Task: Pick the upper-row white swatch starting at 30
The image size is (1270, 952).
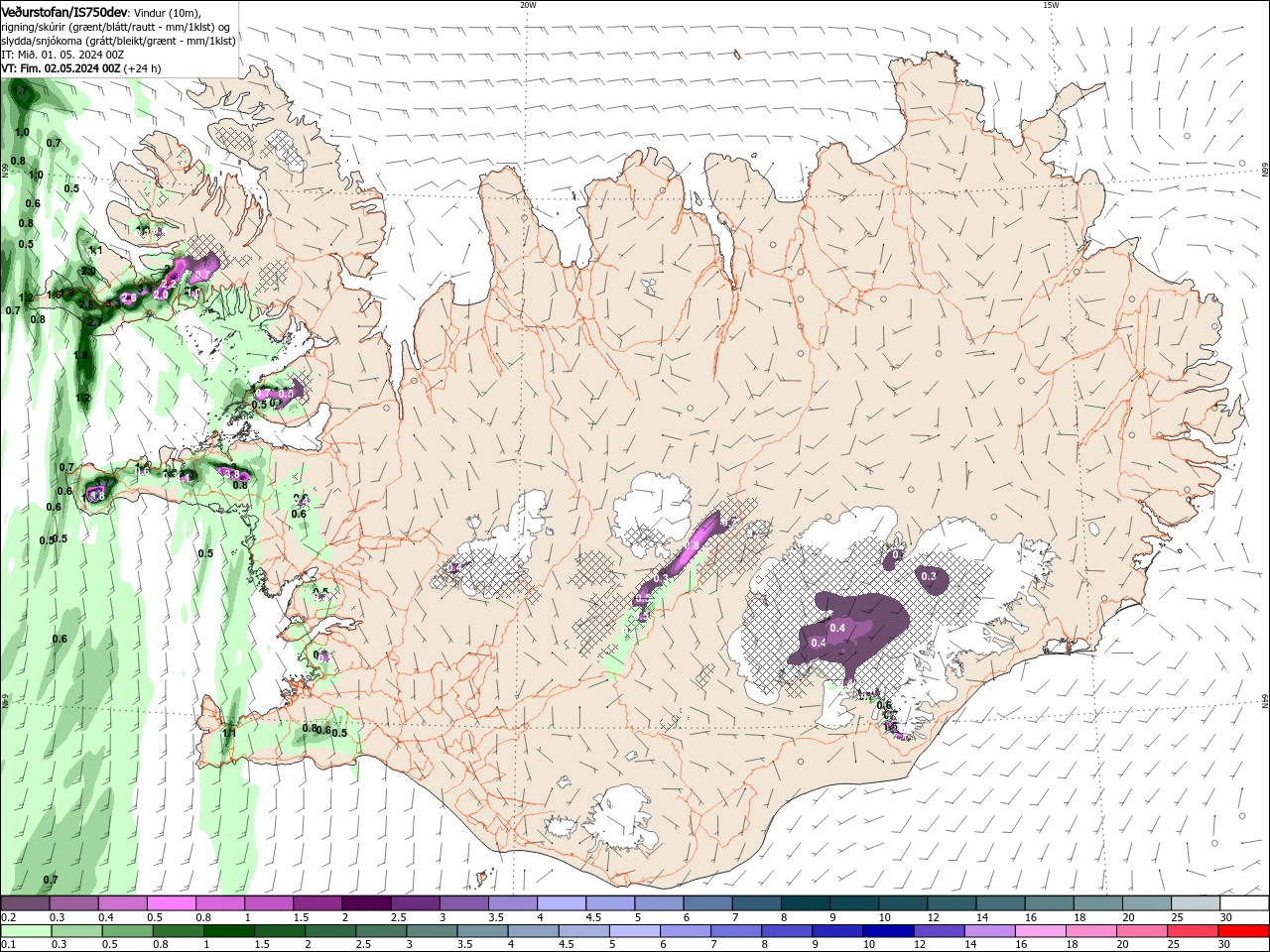Action: 1243,903
